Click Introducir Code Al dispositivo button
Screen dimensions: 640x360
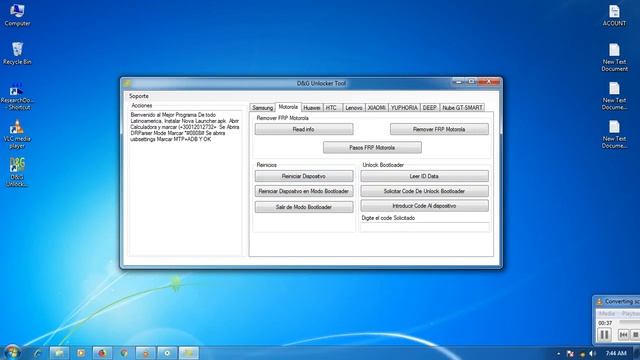pos(424,206)
